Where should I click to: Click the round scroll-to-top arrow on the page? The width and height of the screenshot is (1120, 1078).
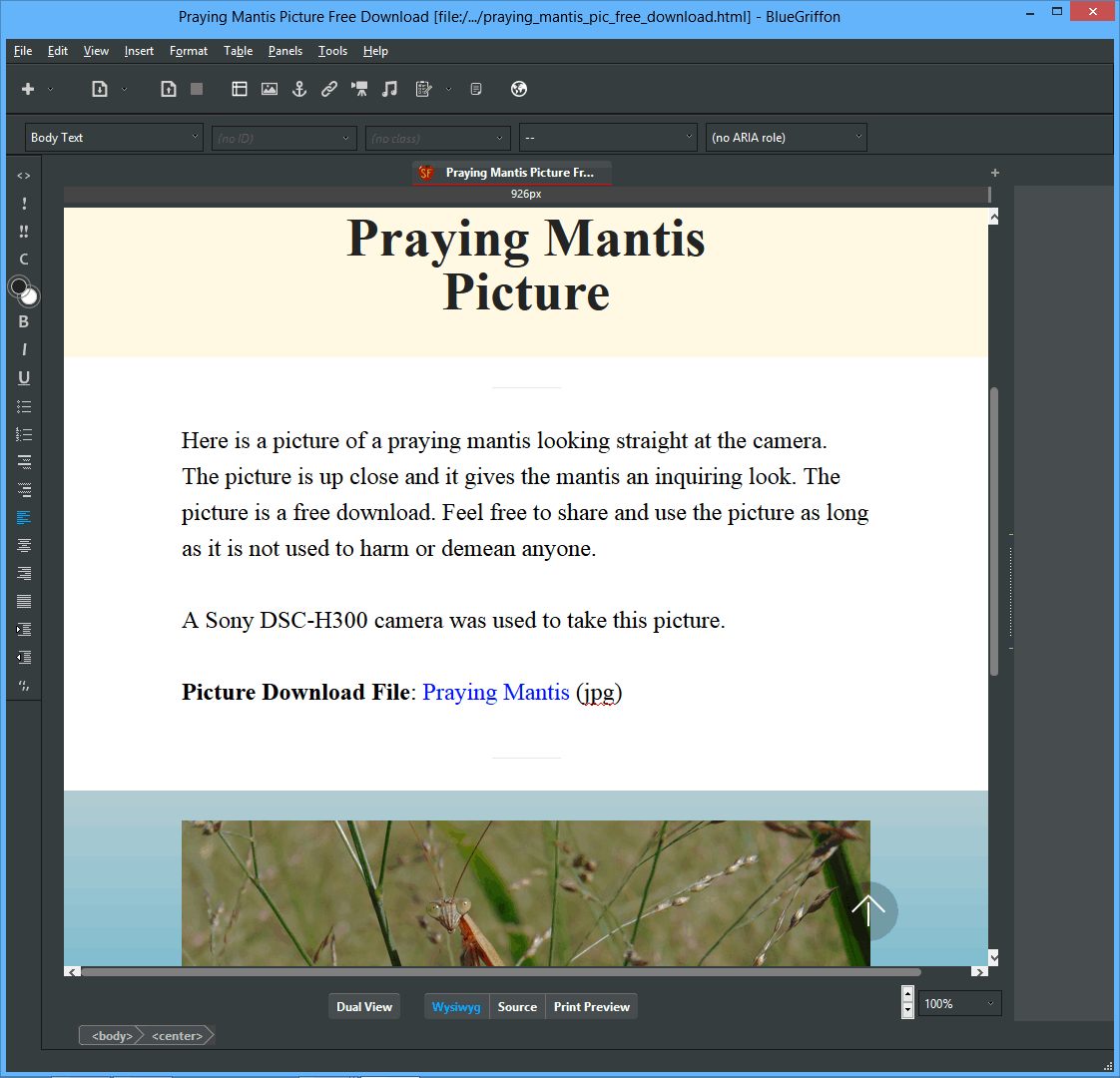[868, 911]
